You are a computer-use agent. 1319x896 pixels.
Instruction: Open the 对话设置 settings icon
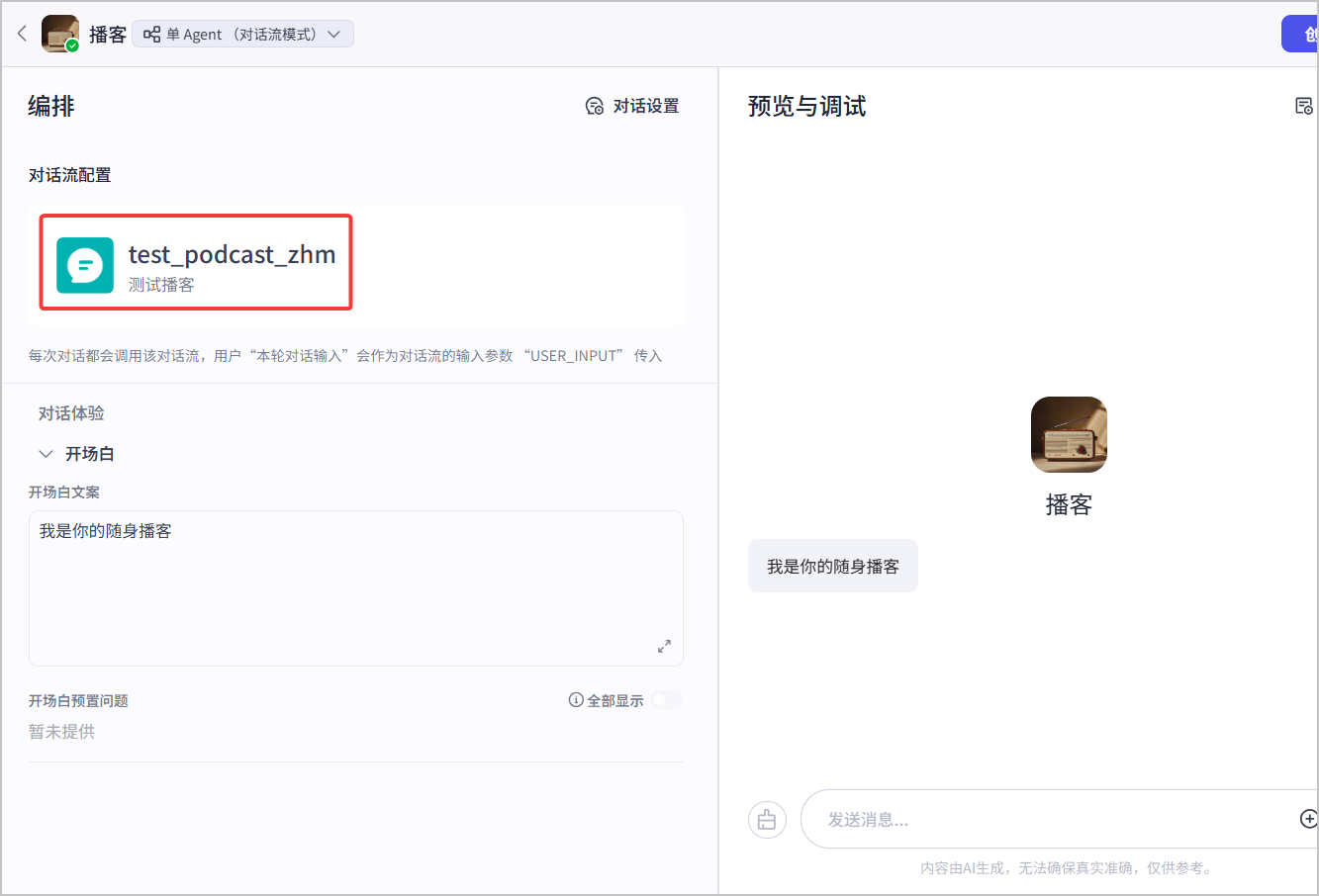[x=595, y=107]
